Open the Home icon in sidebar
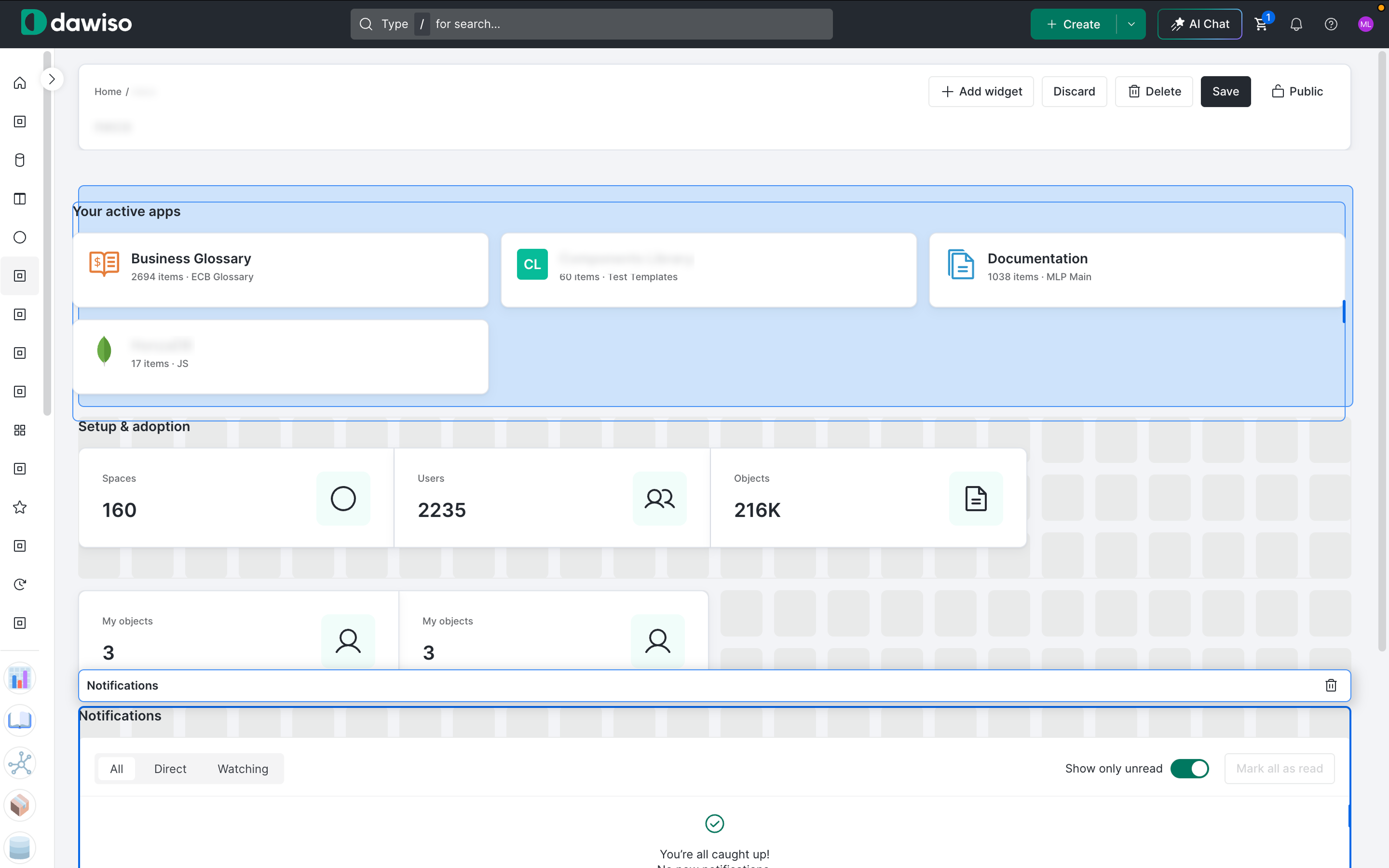 click(x=19, y=83)
